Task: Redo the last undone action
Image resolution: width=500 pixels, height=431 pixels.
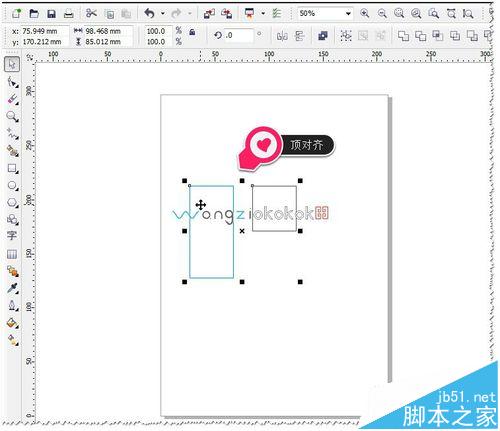Action: 176,14
